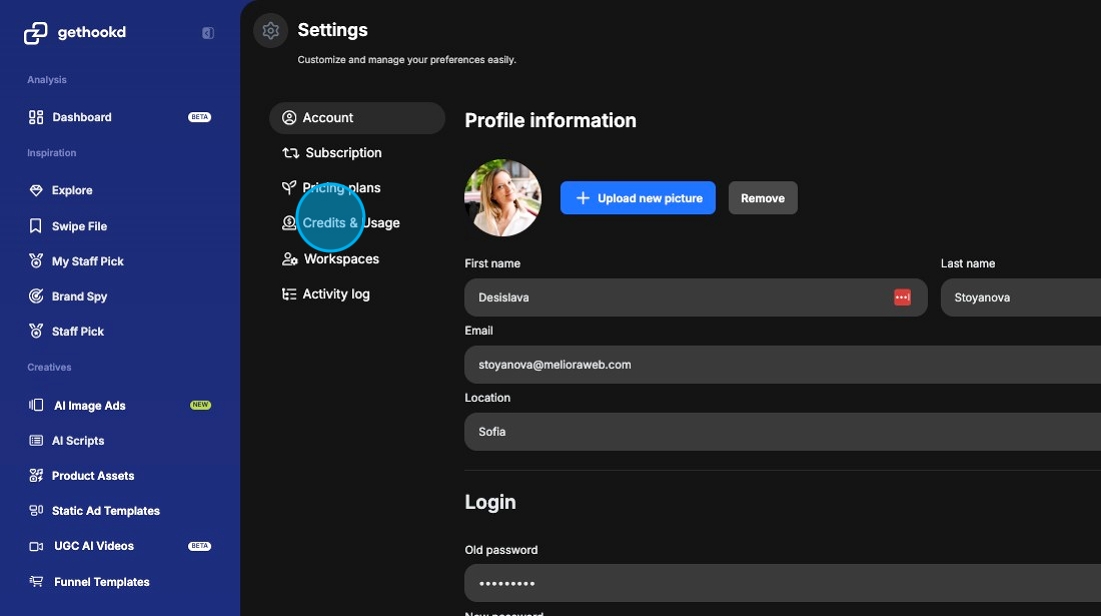The image size is (1101, 616).
Task: Open the Brand Spy tool
Action: click(79, 296)
